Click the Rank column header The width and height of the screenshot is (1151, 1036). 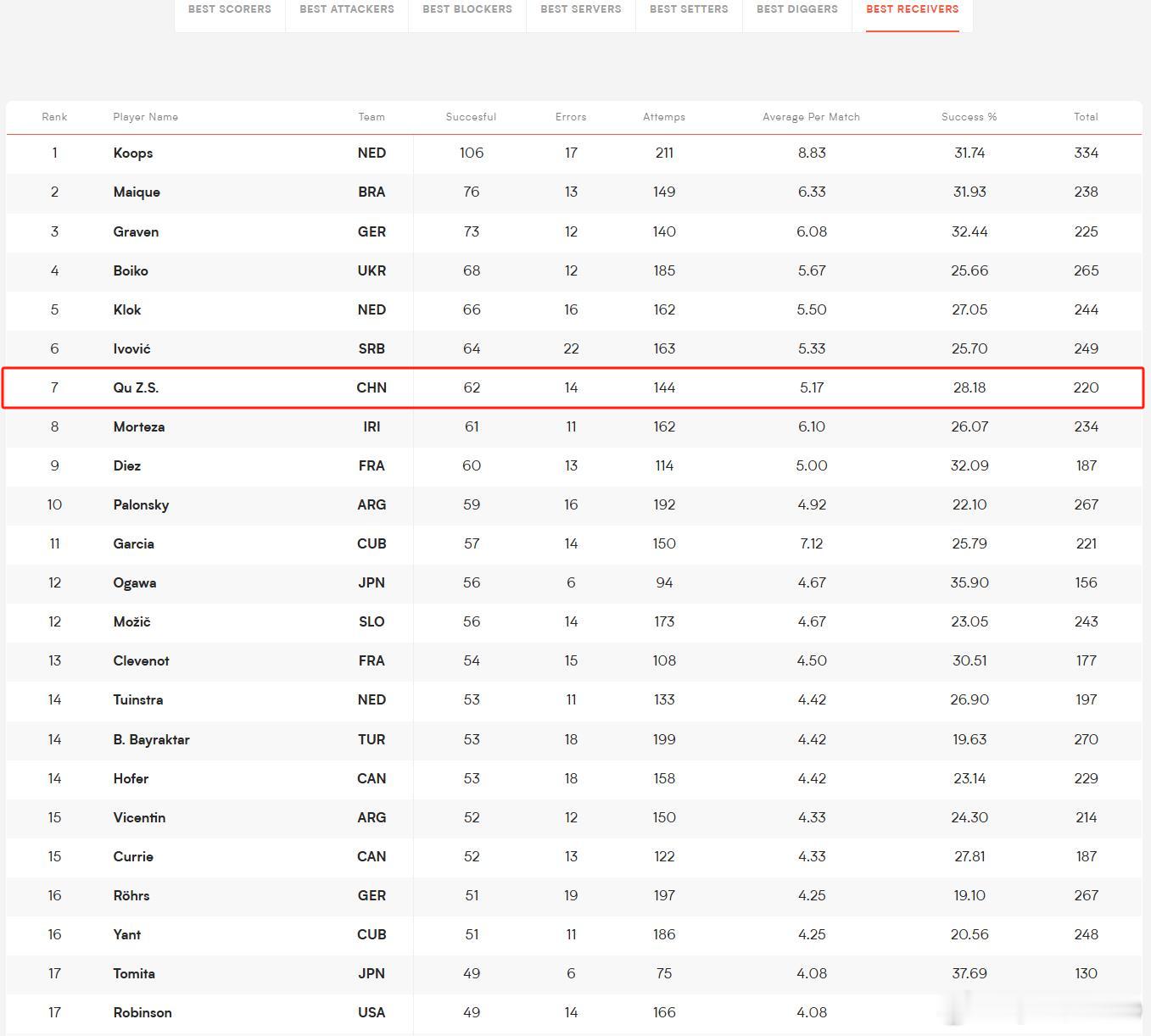click(54, 117)
